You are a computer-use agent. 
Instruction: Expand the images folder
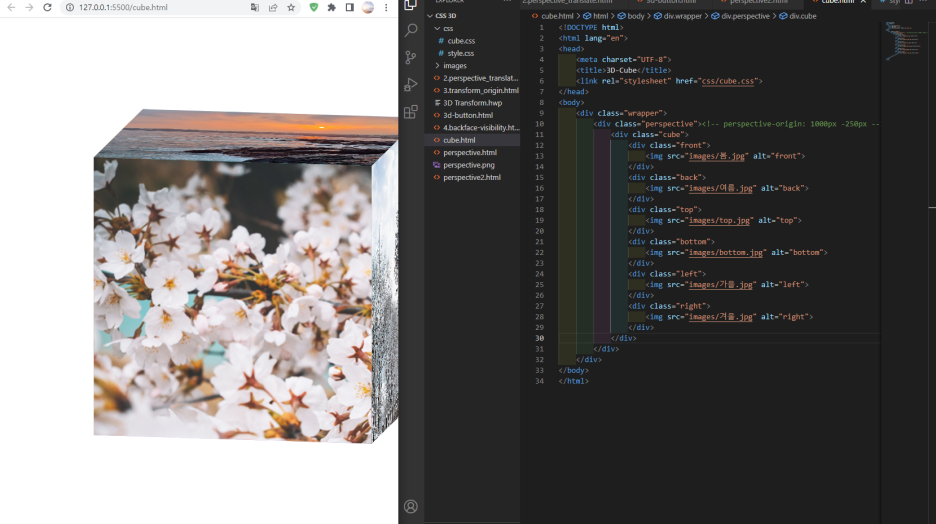click(438, 66)
